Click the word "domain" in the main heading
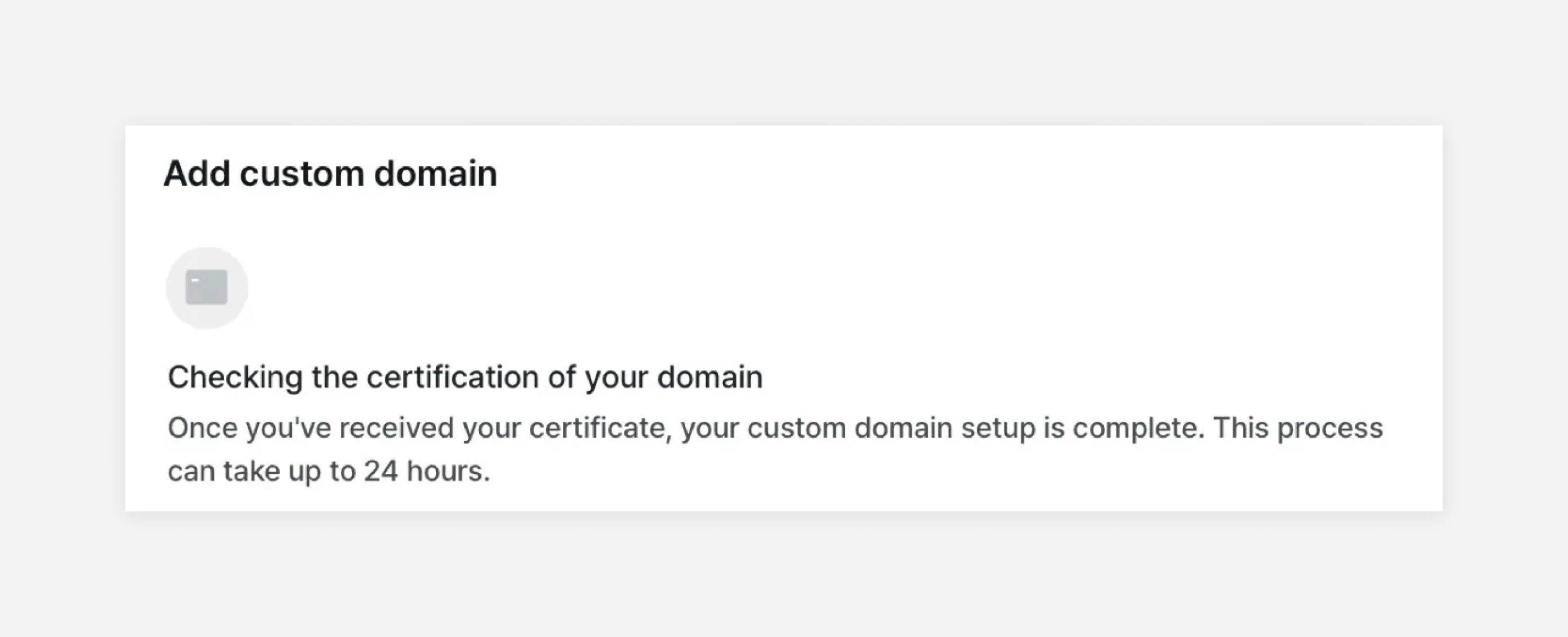Image resolution: width=1568 pixels, height=637 pixels. [x=436, y=174]
